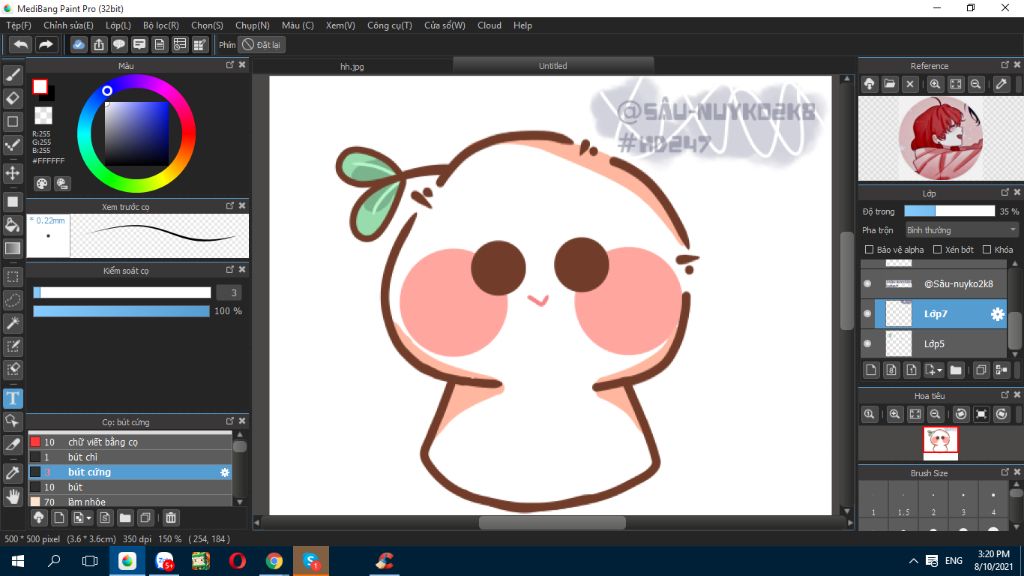Image resolution: width=1024 pixels, height=576 pixels.
Task: Delete brush using trash icon
Action: pos(170,518)
